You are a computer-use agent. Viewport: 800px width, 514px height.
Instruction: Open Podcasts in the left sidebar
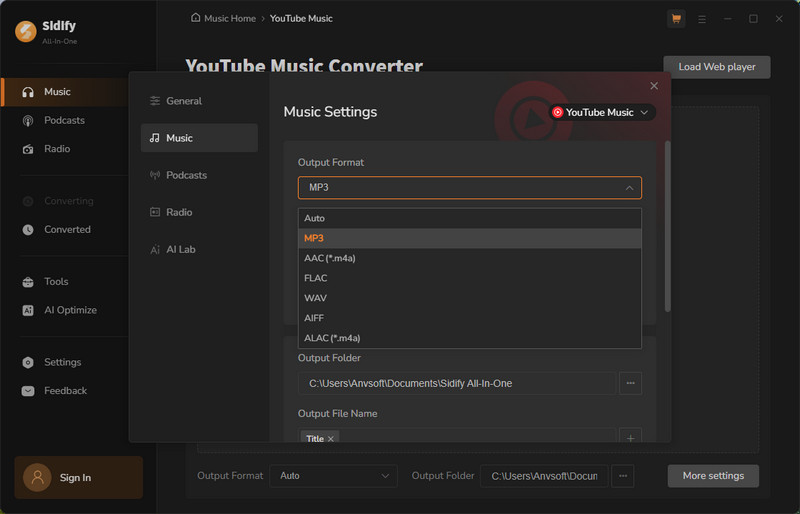65,120
